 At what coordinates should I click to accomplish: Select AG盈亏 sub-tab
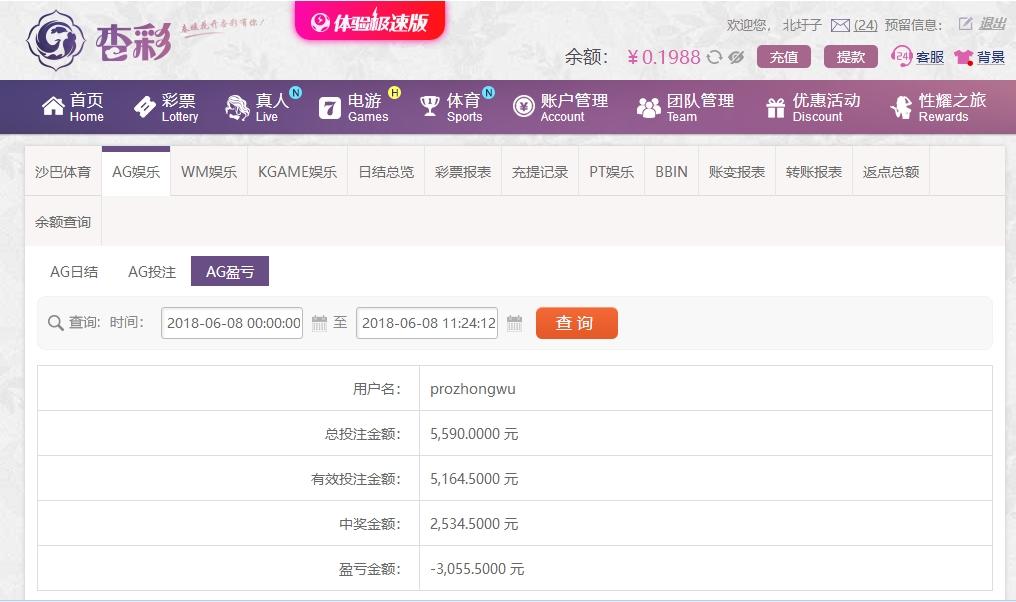[x=230, y=272]
